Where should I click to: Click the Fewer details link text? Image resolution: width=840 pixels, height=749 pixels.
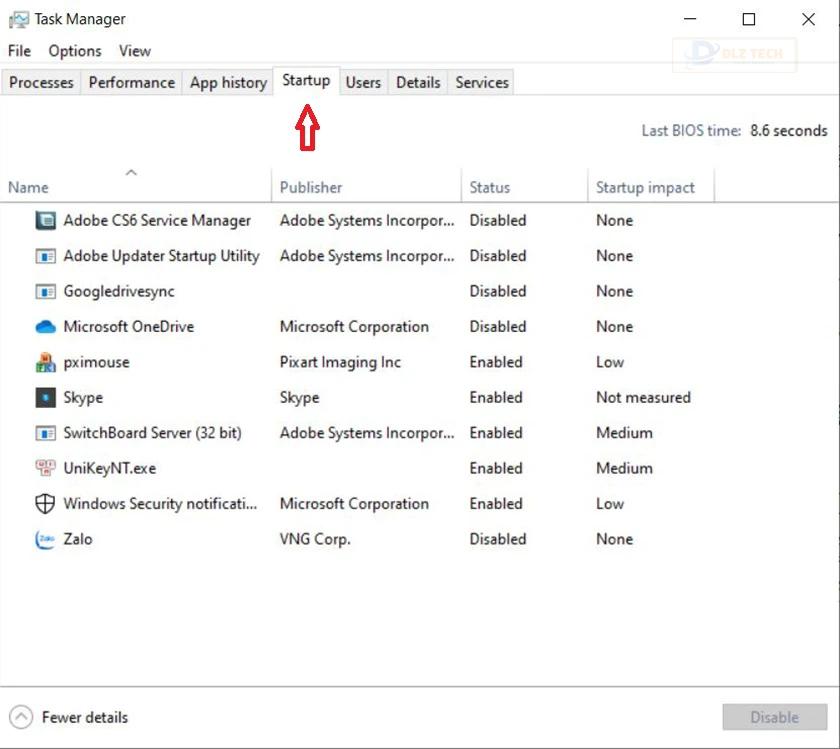click(85, 717)
